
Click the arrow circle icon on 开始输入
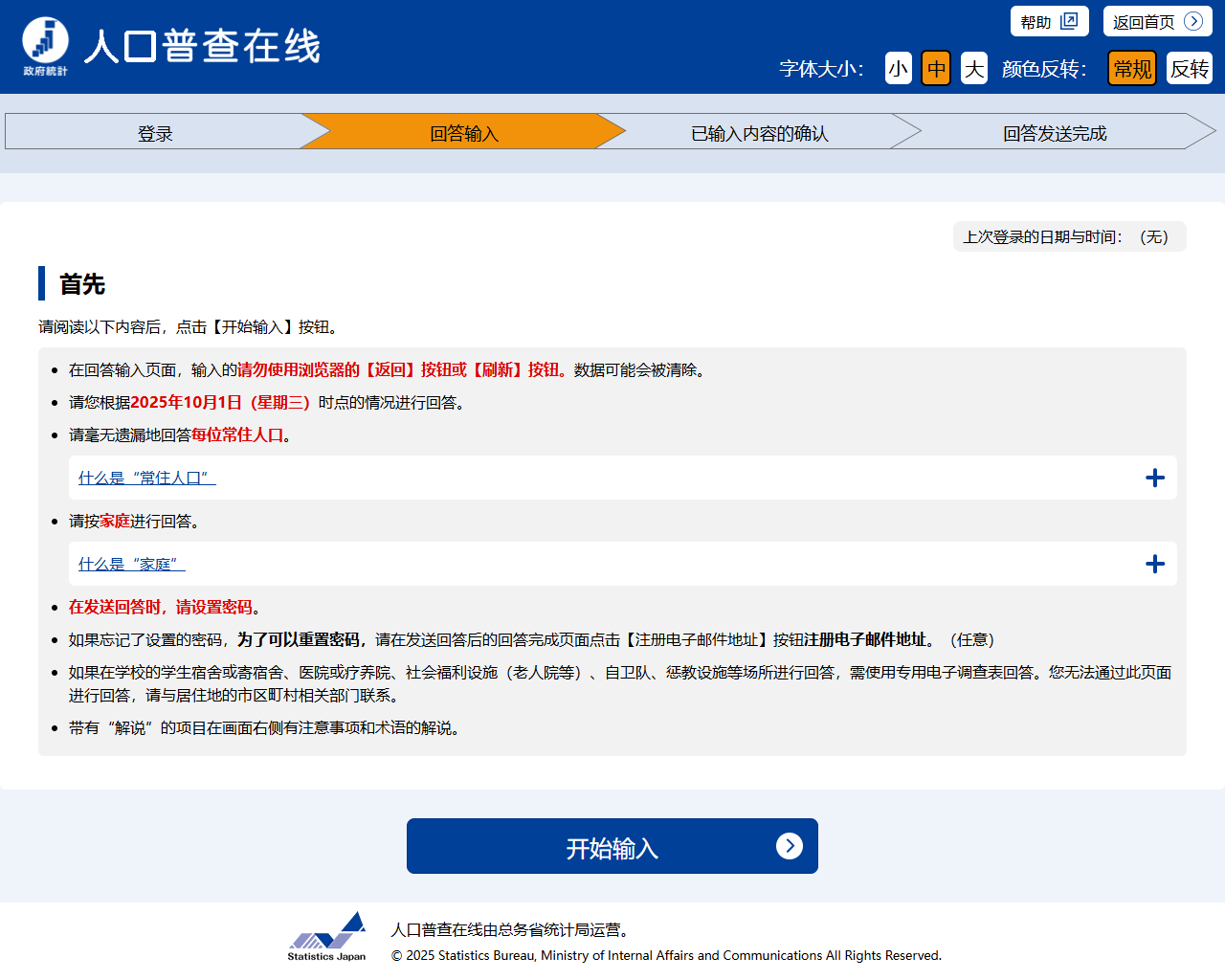(789, 846)
